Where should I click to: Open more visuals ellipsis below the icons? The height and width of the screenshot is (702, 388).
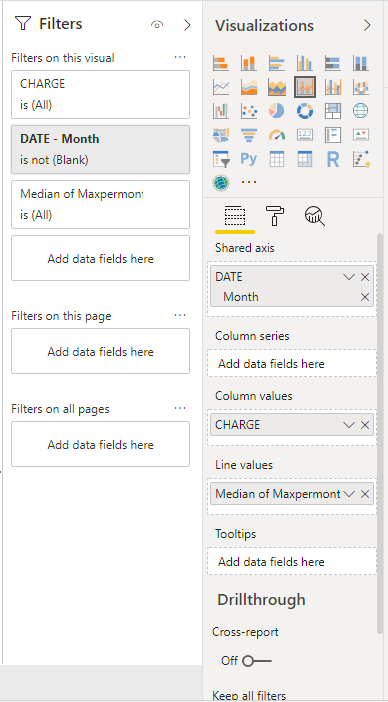pyautogui.click(x=249, y=182)
